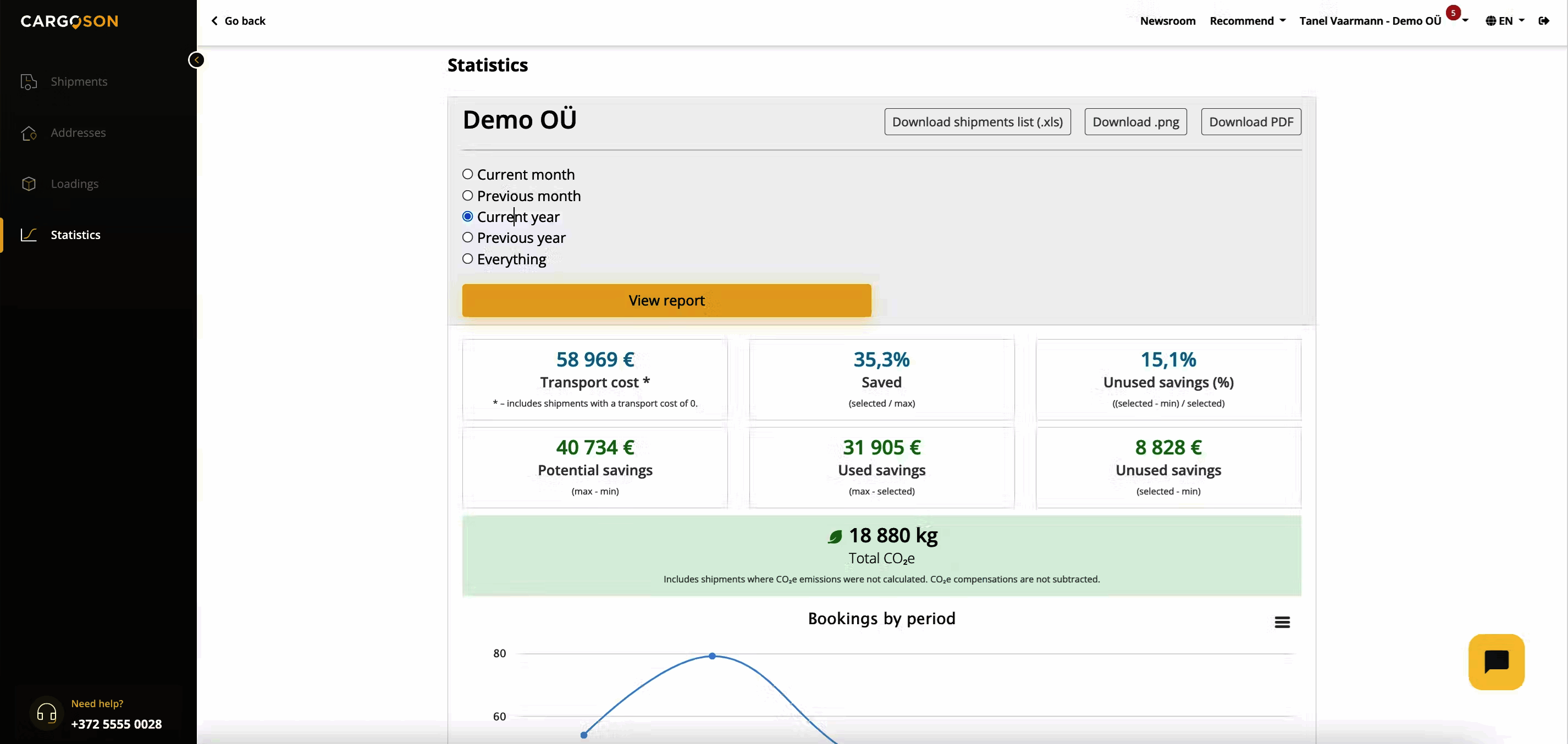The height and width of the screenshot is (744, 1568).
Task: Click the Addresses house icon
Action: pos(29,132)
